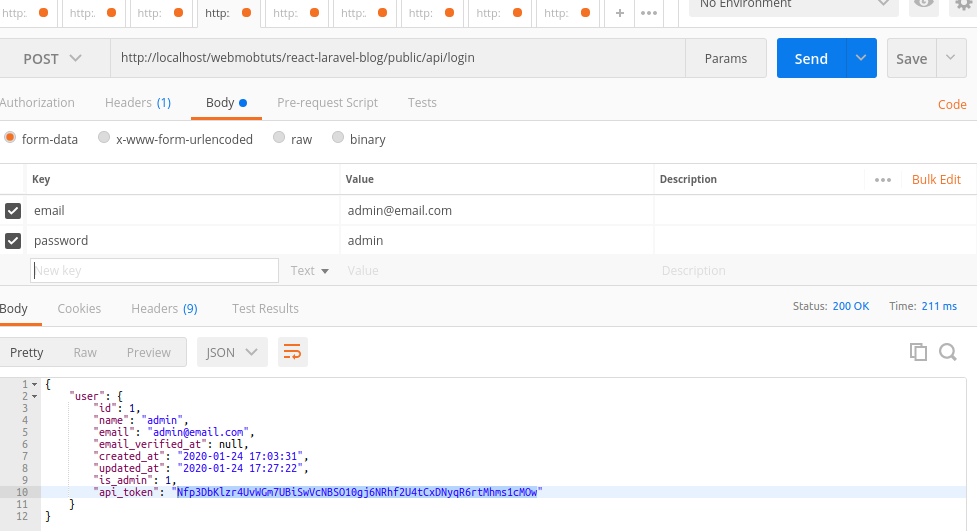Click the New key input field
Viewport: 977px width, 531px height.
pos(155,270)
